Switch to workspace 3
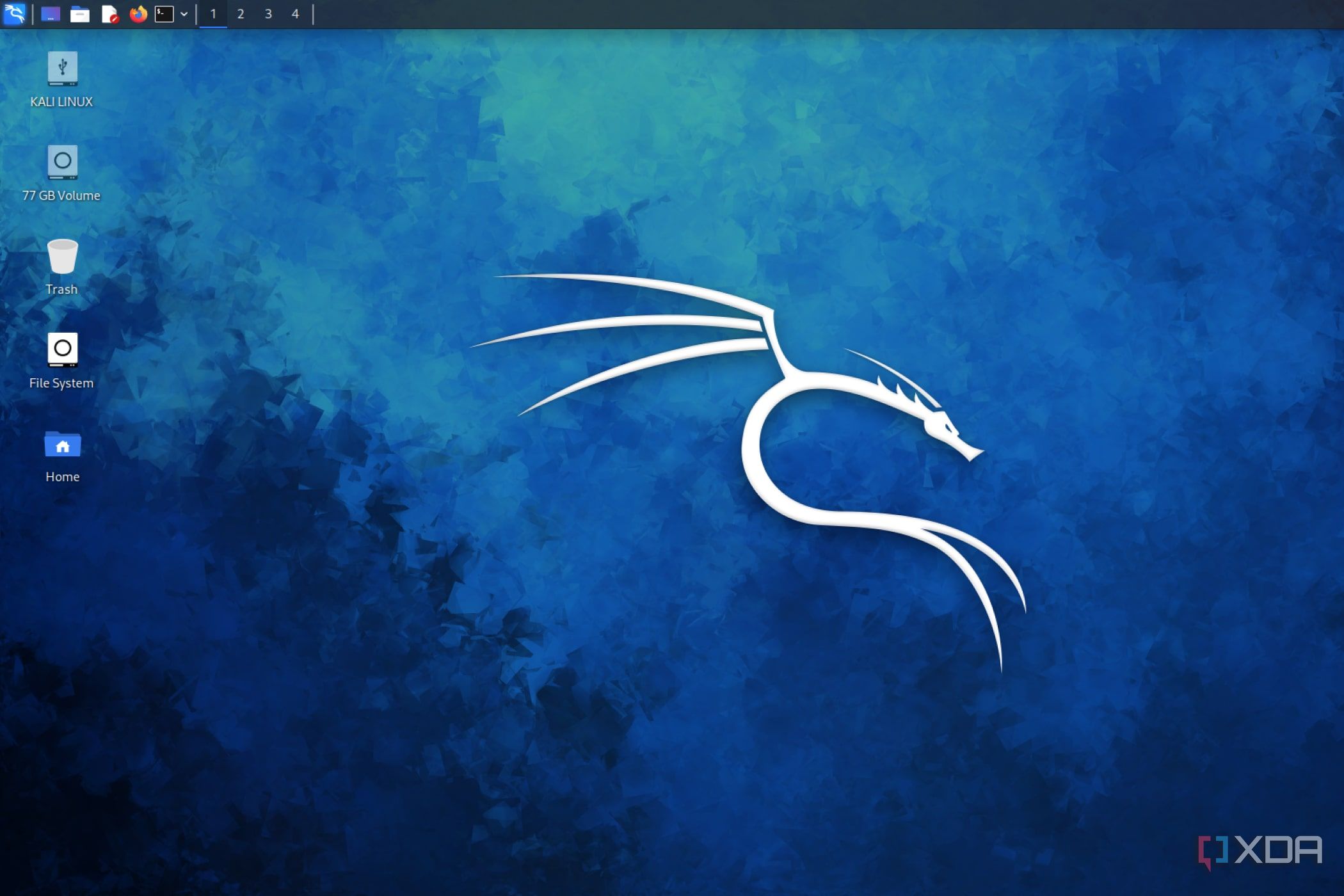Viewport: 1344px width, 896px height. point(268,13)
